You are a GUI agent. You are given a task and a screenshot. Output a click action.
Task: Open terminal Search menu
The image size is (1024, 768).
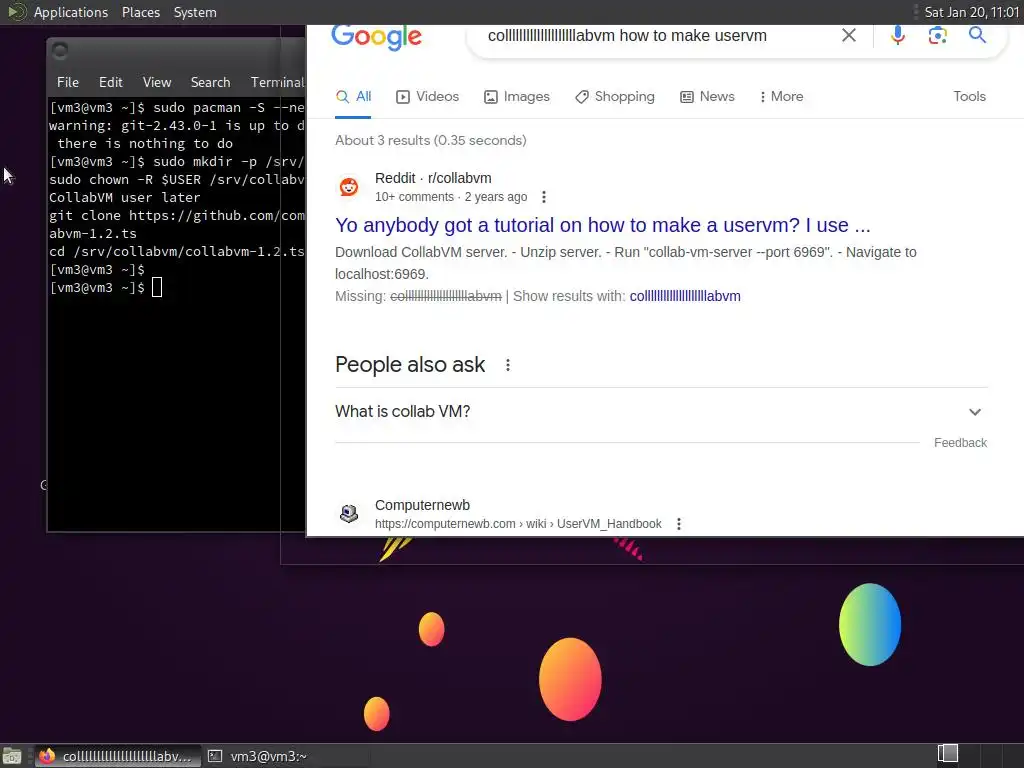(x=210, y=82)
